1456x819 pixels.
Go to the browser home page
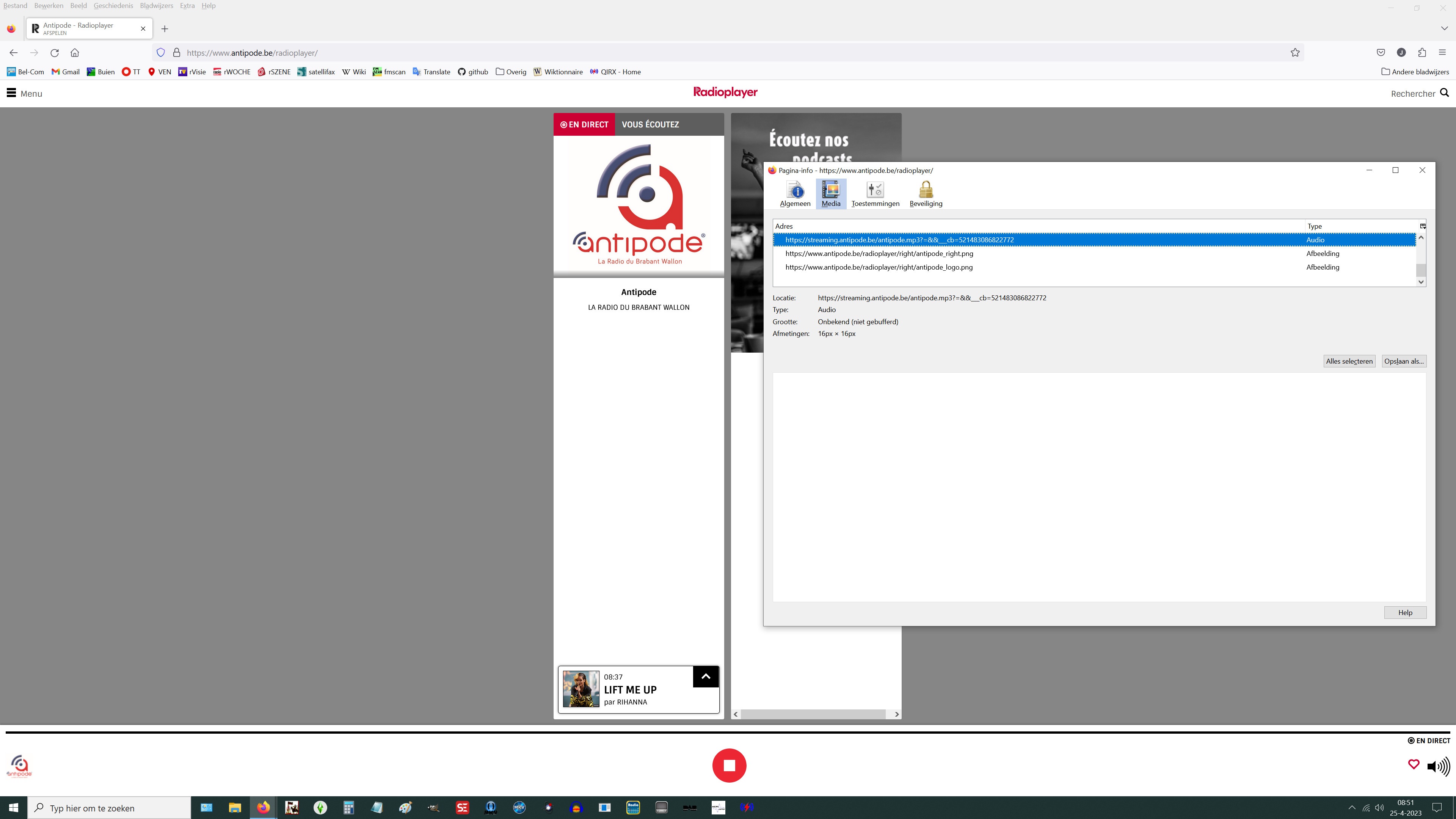click(x=75, y=53)
